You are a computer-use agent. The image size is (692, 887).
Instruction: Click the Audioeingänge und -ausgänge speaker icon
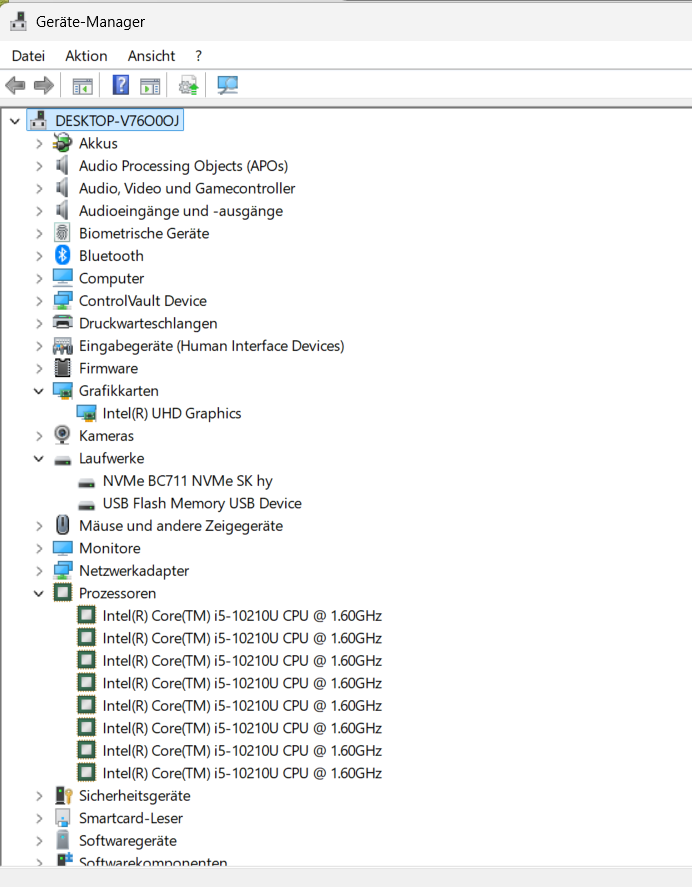(x=62, y=210)
